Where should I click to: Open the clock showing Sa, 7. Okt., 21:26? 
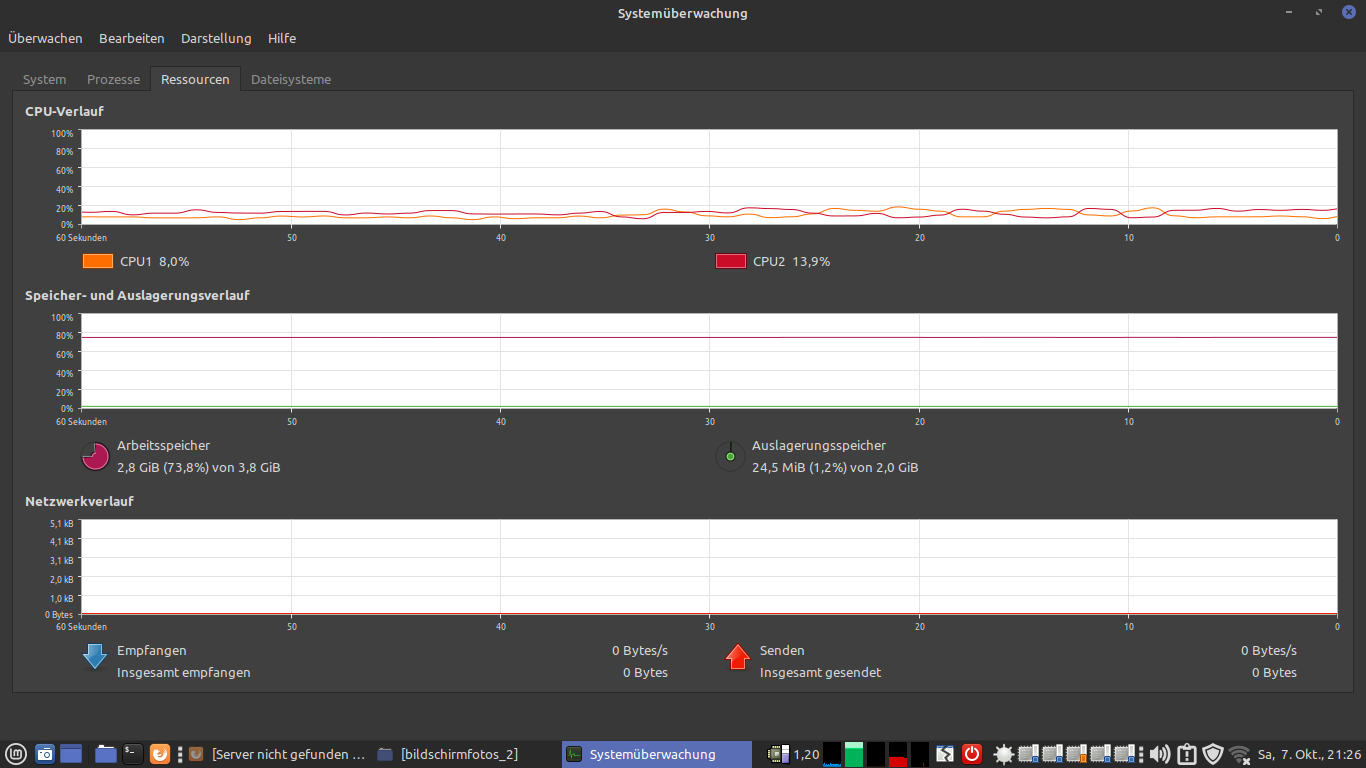pyautogui.click(x=1309, y=754)
